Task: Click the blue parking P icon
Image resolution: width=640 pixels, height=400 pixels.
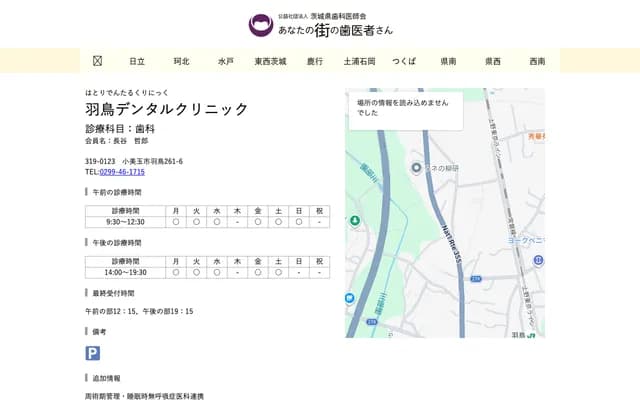Action: 93,353
